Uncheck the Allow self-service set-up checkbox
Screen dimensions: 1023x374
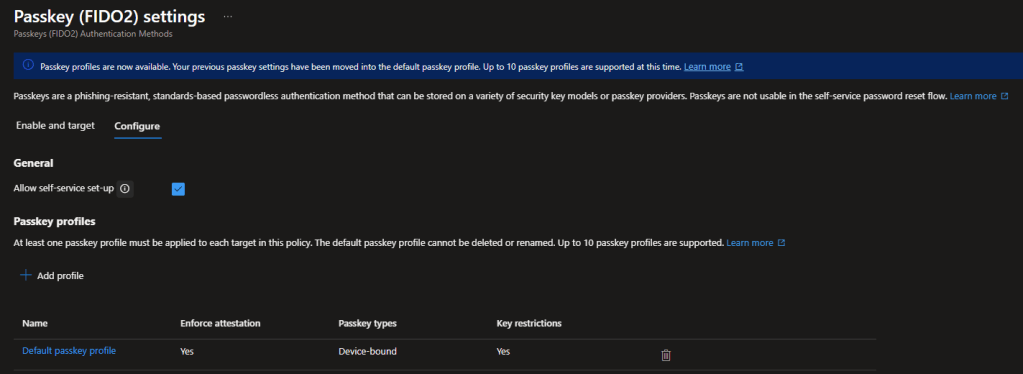[178, 189]
